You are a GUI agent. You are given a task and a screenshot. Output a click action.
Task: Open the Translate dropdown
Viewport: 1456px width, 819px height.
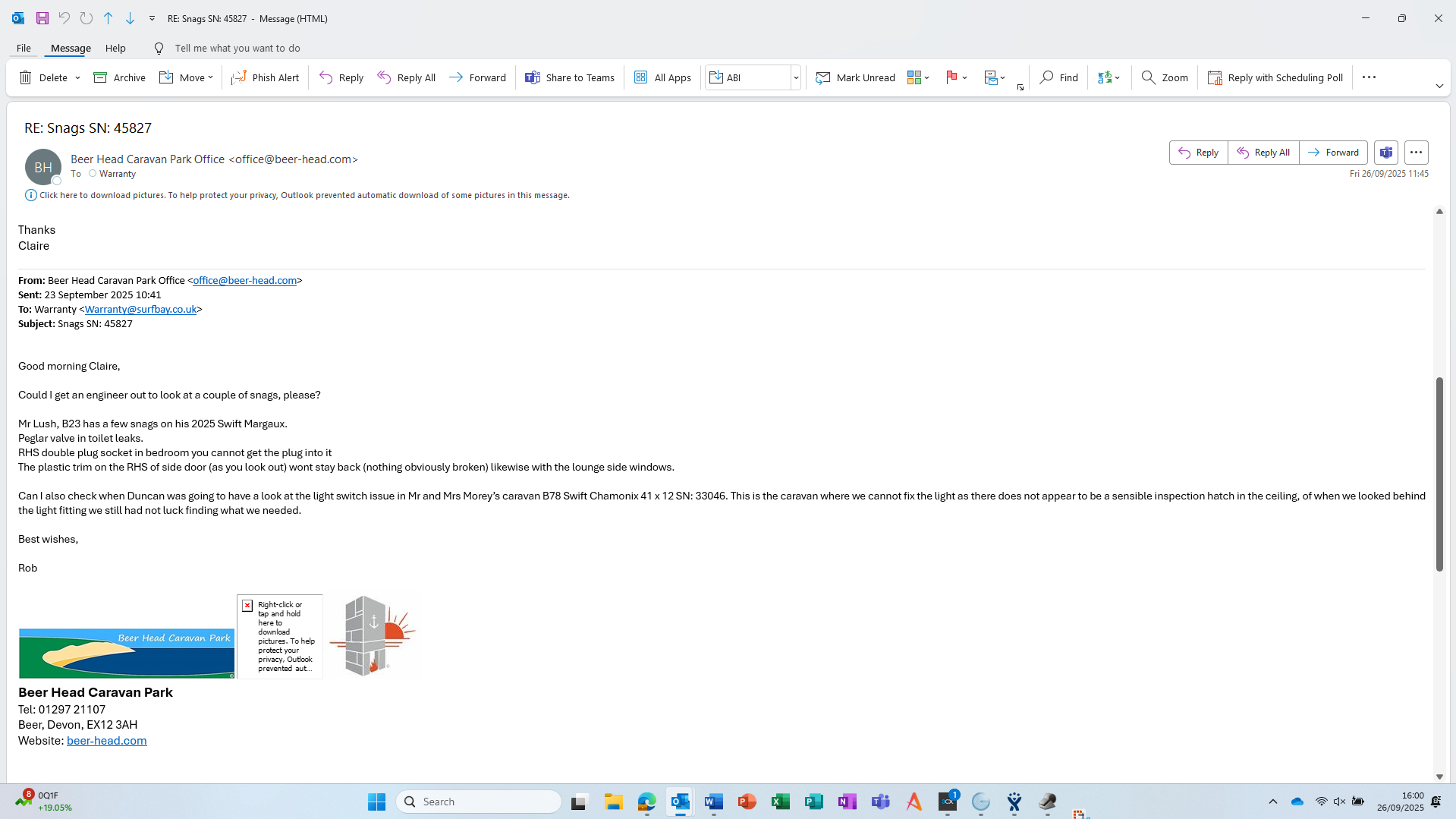(1109, 77)
